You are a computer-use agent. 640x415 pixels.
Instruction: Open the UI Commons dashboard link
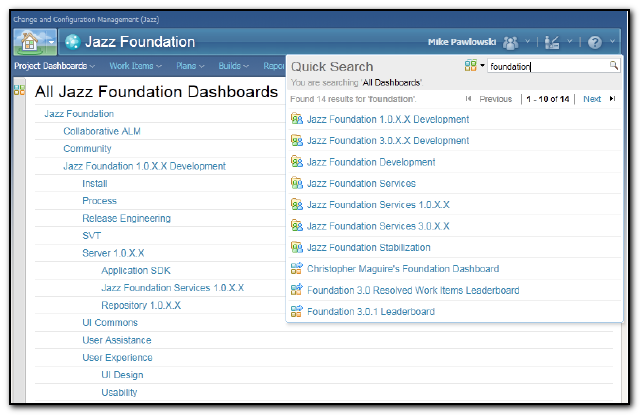click(110, 323)
